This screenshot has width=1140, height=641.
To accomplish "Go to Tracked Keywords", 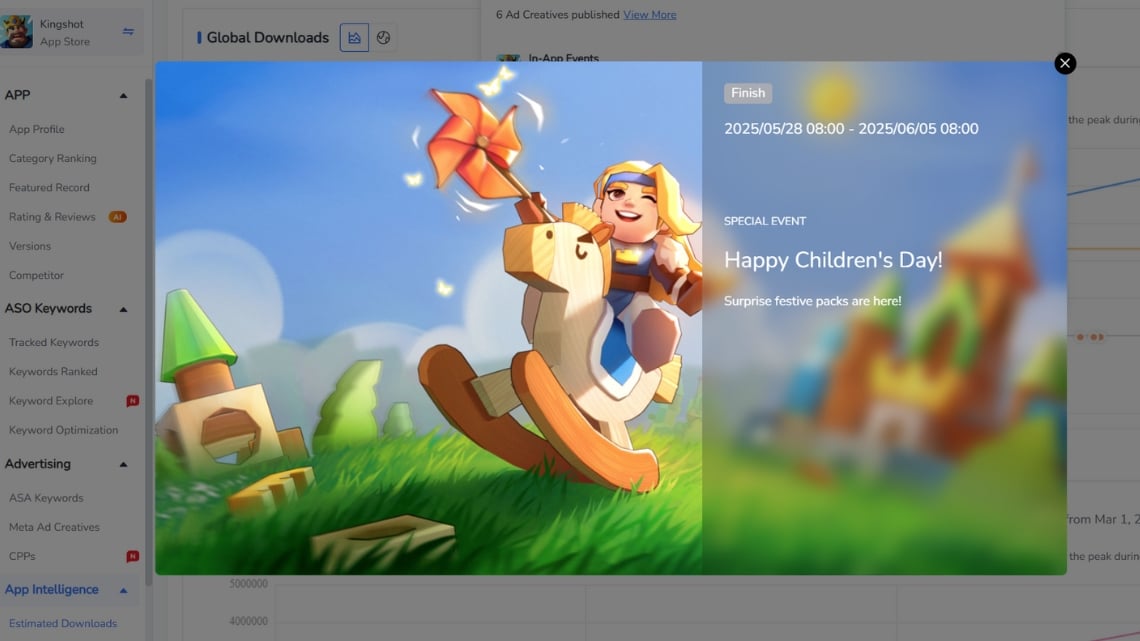I will pos(54,342).
